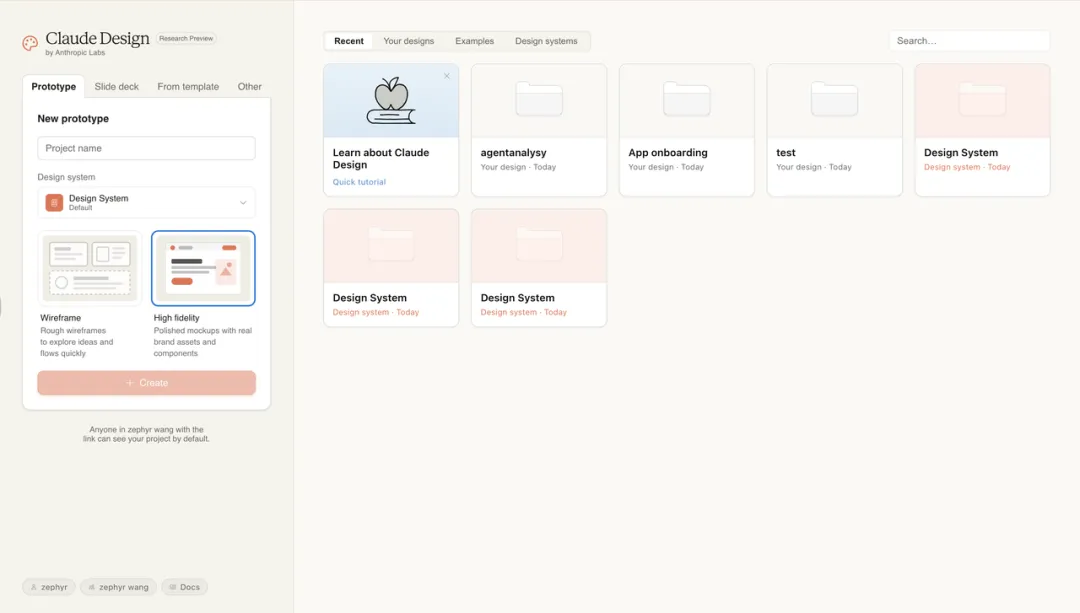This screenshot has width=1080, height=613.
Task: Focus the Project name input field
Action: click(146, 148)
